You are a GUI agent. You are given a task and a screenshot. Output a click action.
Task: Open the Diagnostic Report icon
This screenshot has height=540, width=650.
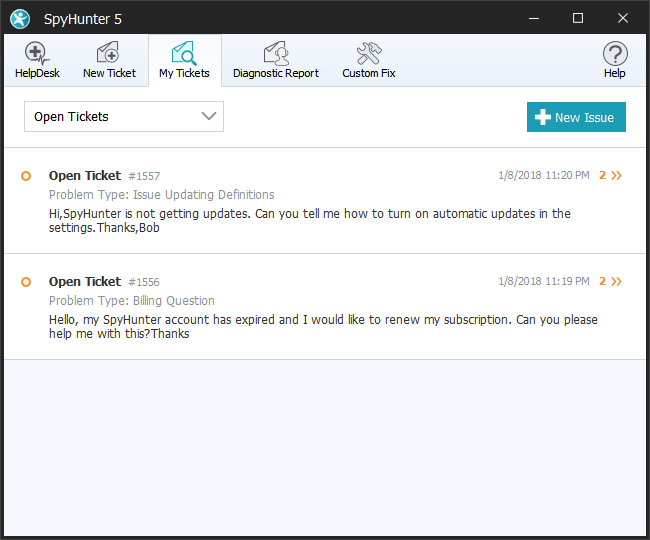275,54
